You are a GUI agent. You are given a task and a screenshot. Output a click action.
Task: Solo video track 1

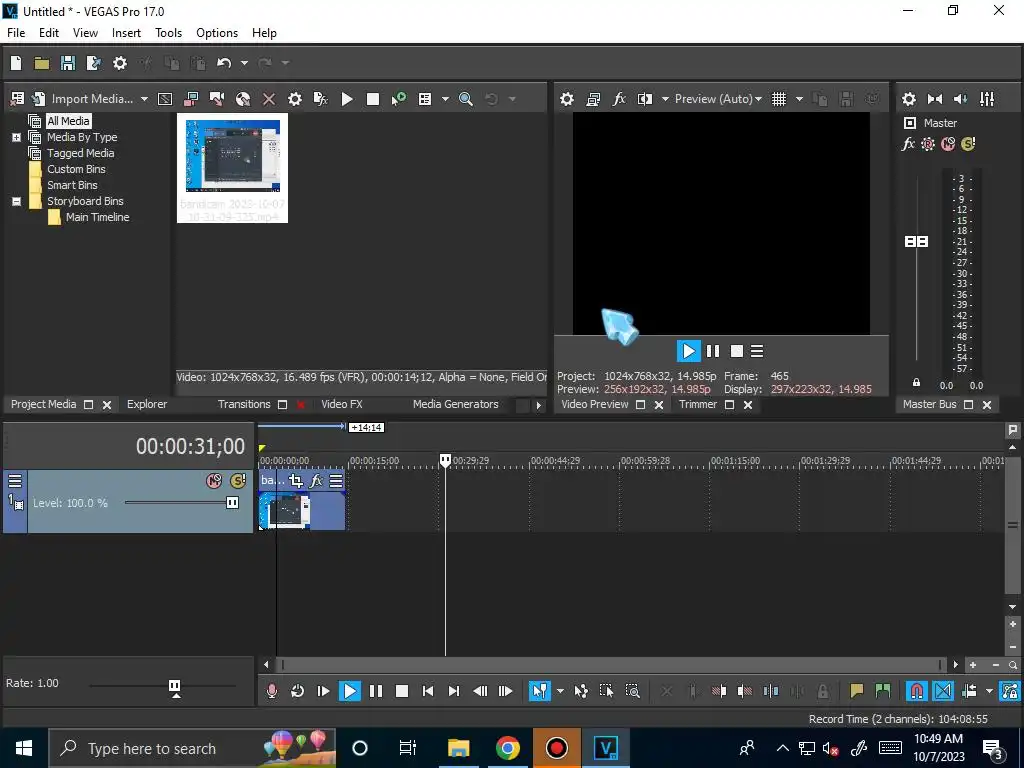tap(238, 481)
